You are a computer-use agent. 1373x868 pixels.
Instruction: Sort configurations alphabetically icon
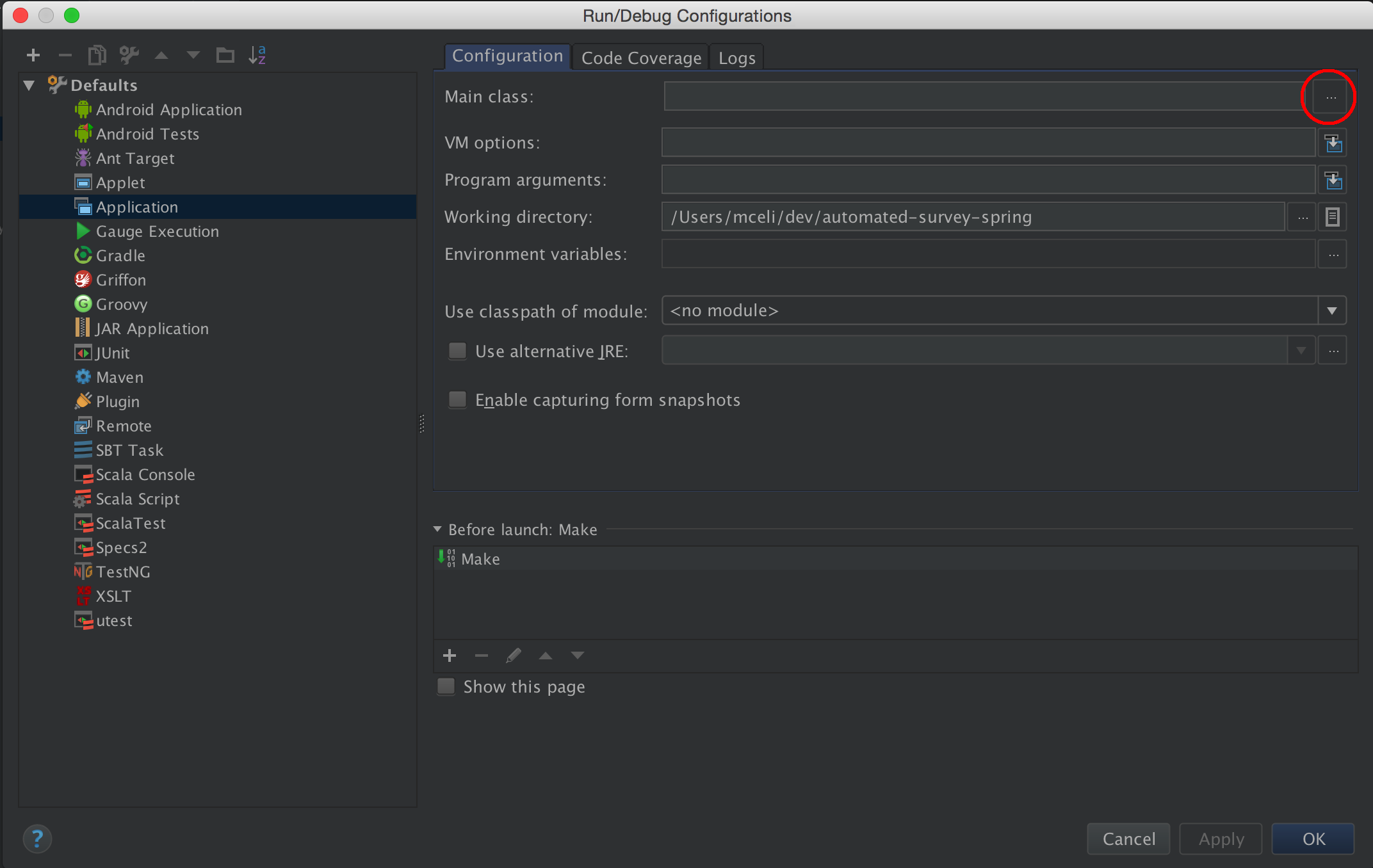[257, 56]
